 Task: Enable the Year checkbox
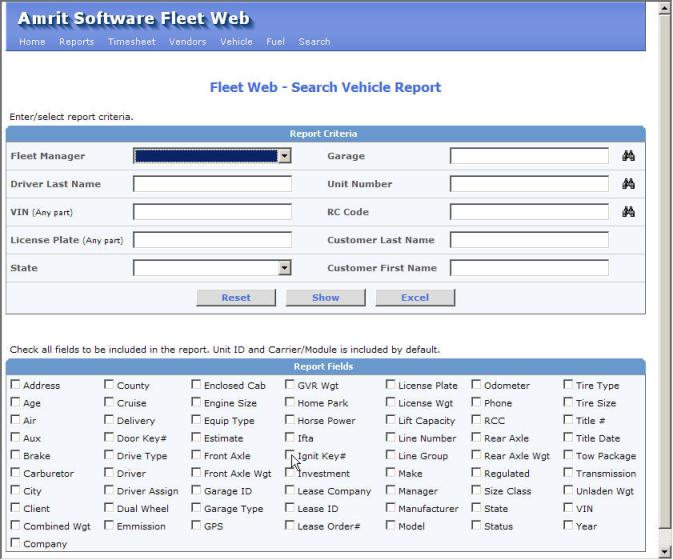568,525
